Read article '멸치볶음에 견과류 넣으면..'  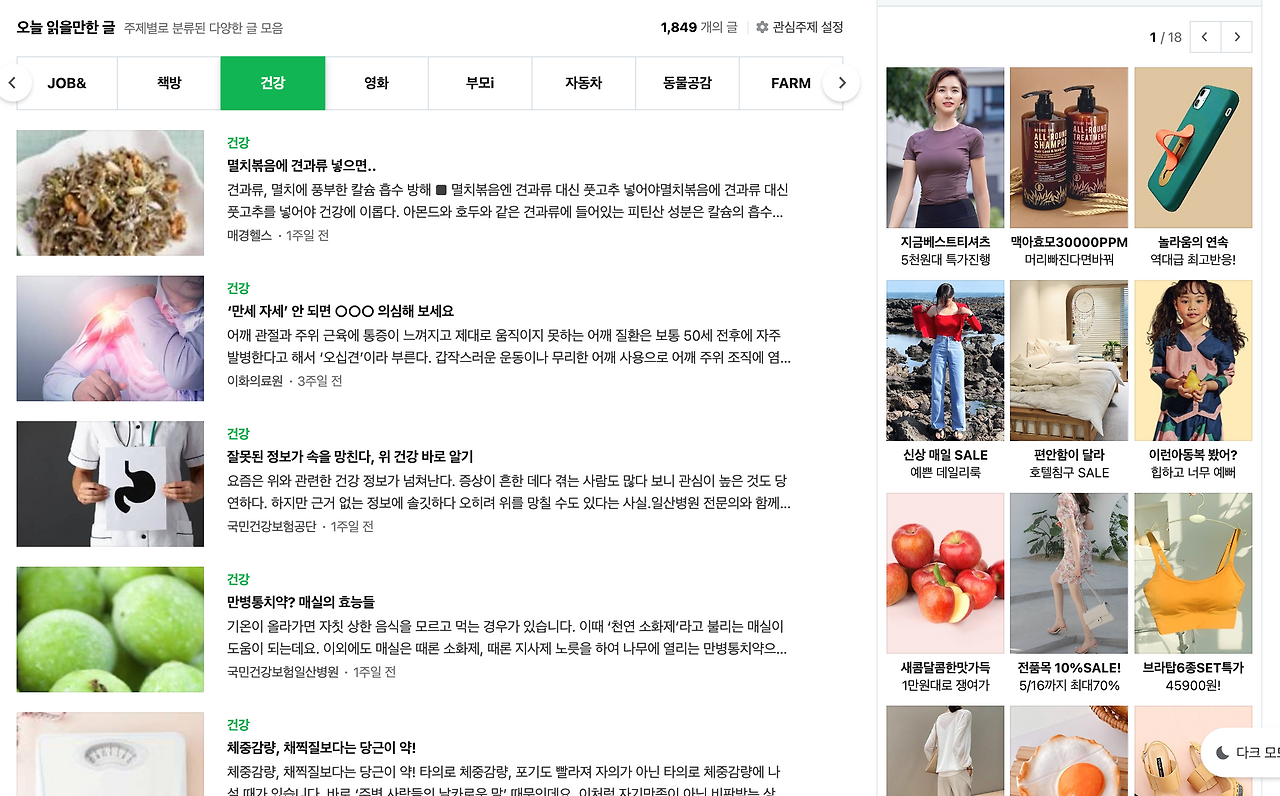click(x=301, y=166)
